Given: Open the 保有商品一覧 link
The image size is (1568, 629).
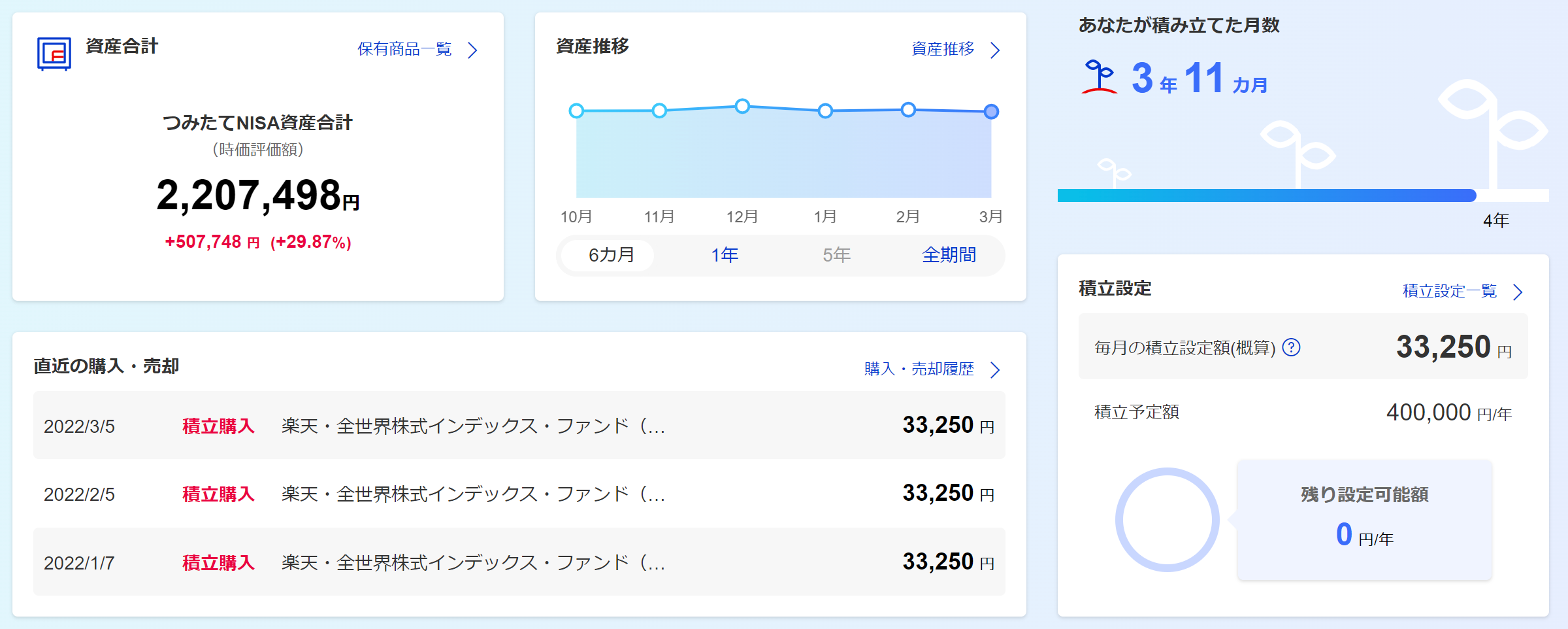Looking at the screenshot, I should pos(404,50).
